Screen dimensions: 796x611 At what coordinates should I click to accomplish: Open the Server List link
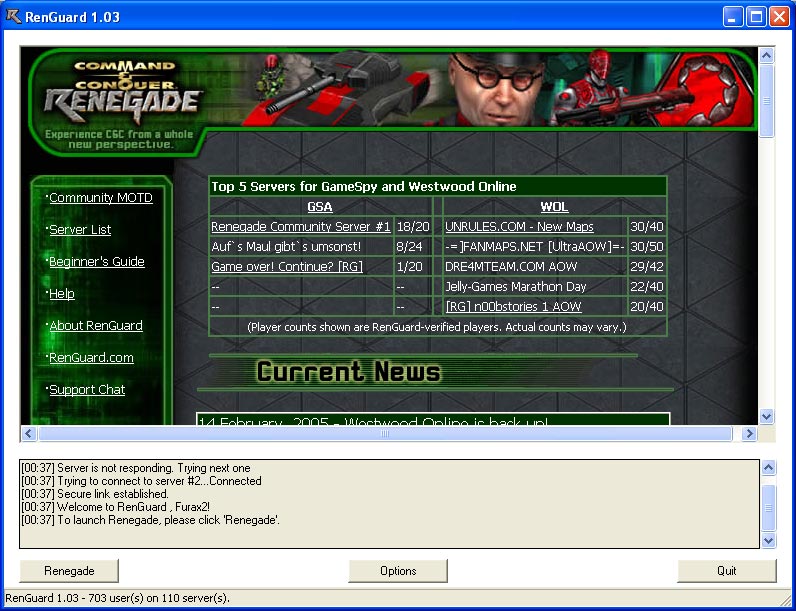coord(80,230)
